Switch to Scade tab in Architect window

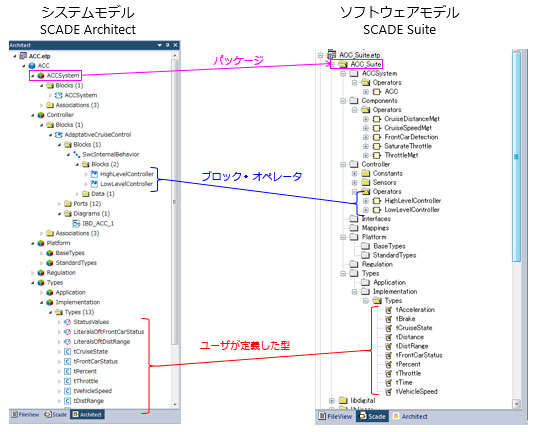click(x=56, y=415)
